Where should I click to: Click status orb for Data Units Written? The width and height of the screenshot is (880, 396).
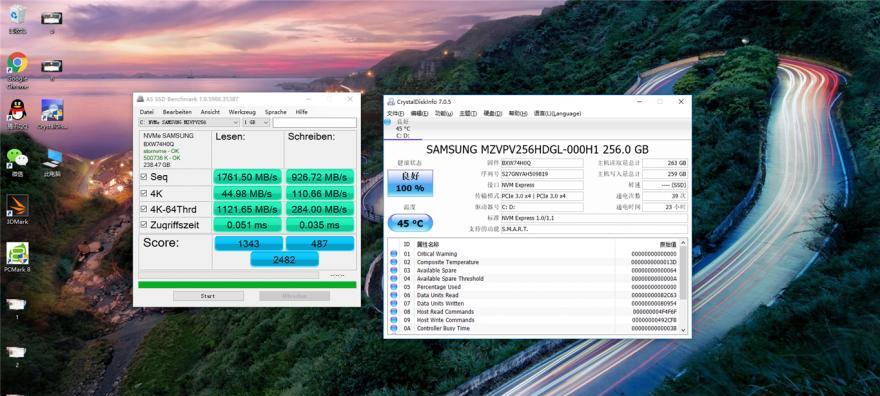pos(393,303)
